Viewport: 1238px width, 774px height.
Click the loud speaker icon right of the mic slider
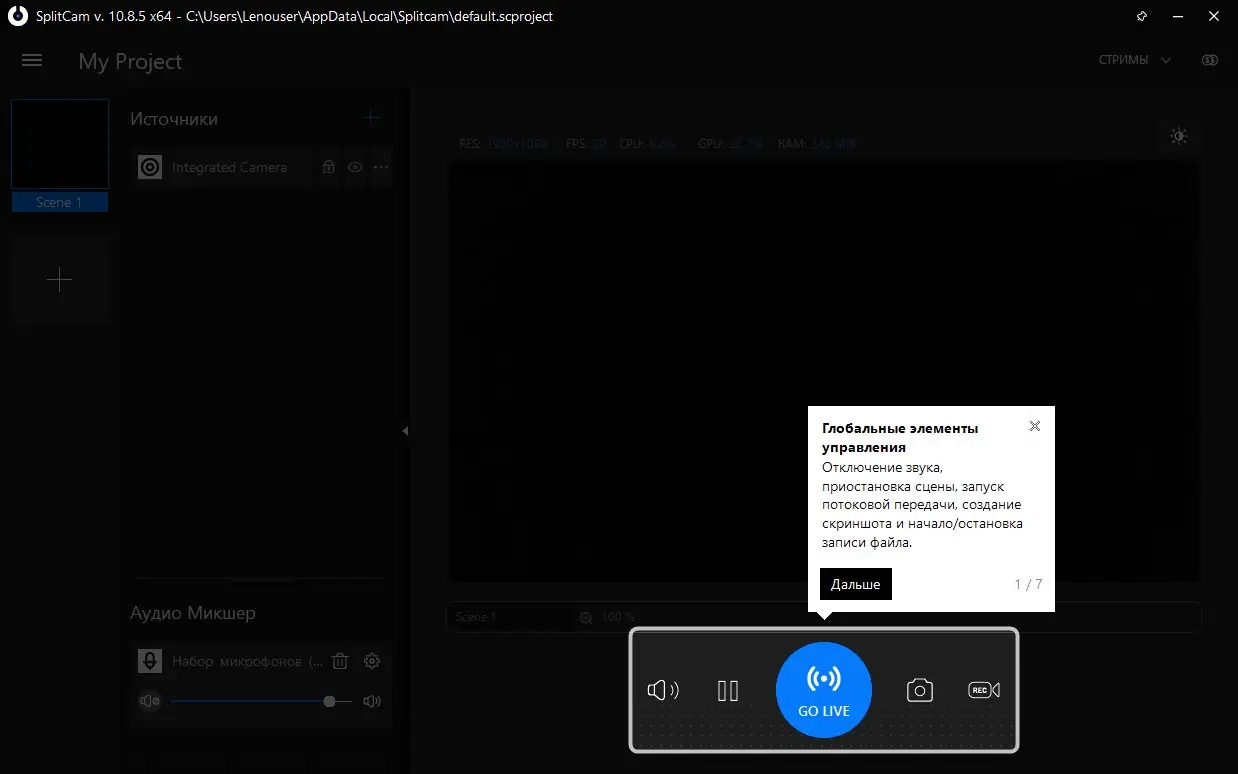(x=372, y=701)
